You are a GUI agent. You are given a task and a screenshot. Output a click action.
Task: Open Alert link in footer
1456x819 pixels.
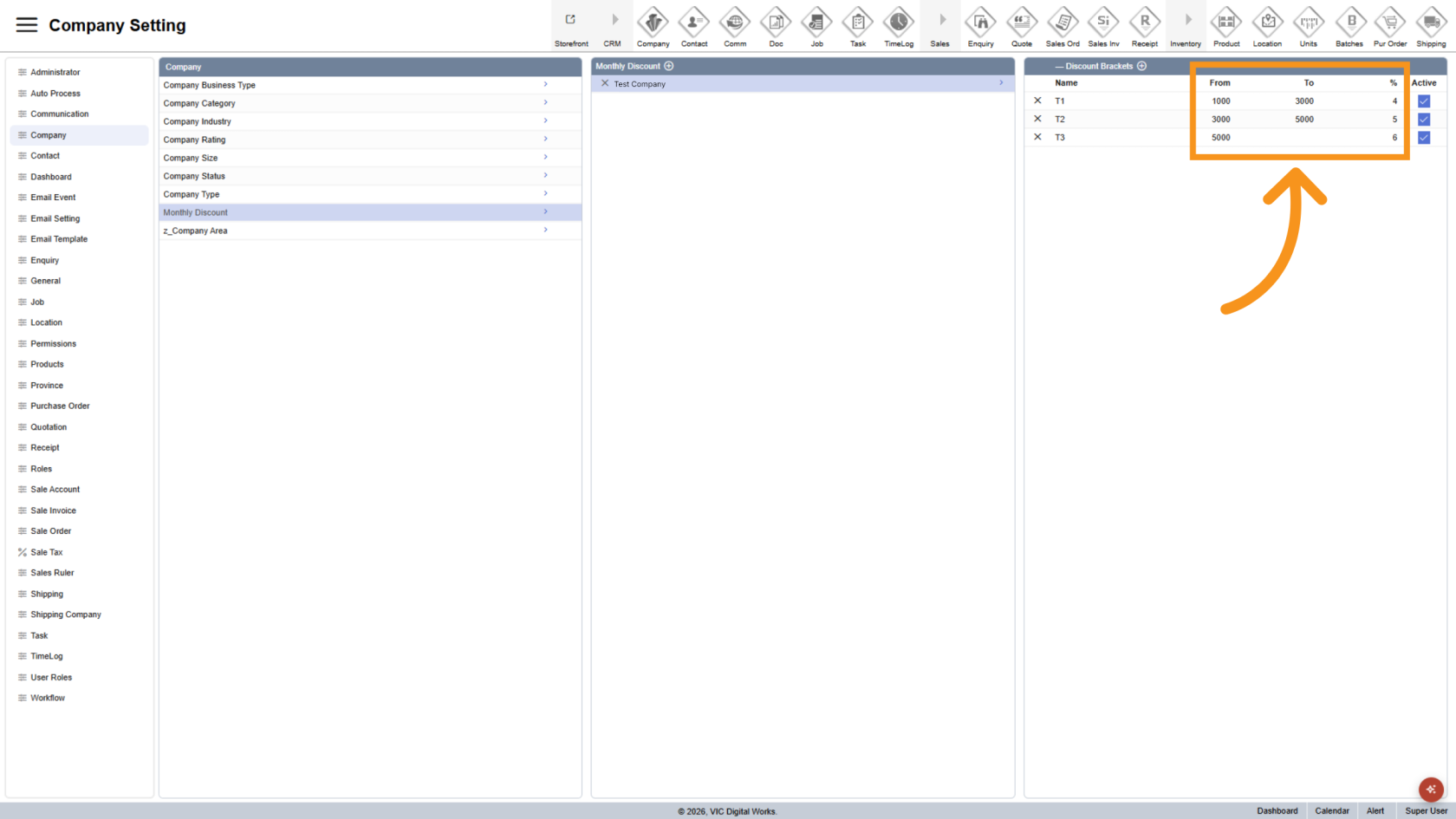pyautogui.click(x=1375, y=811)
